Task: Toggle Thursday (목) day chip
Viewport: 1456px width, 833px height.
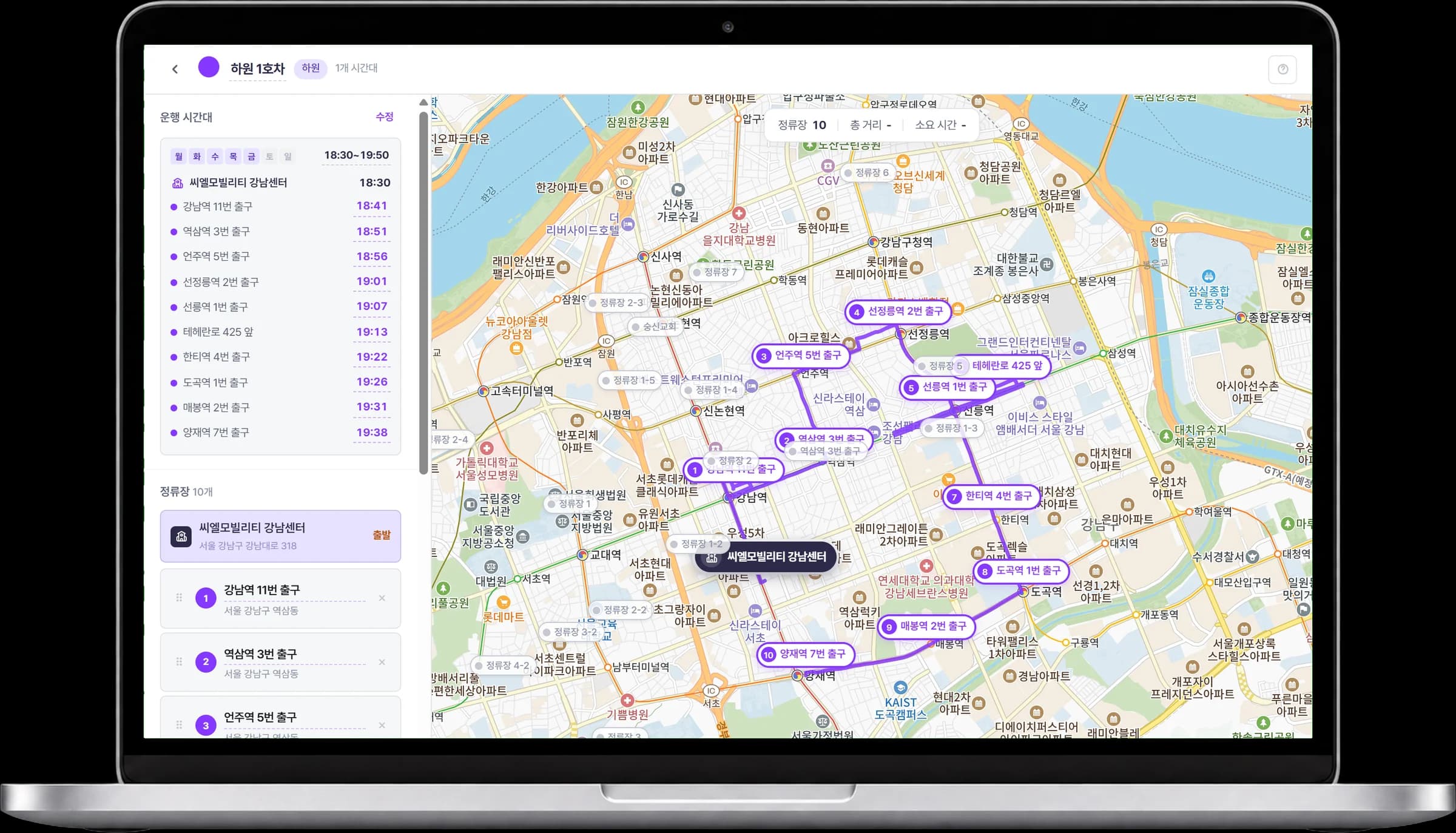Action: [x=233, y=157]
